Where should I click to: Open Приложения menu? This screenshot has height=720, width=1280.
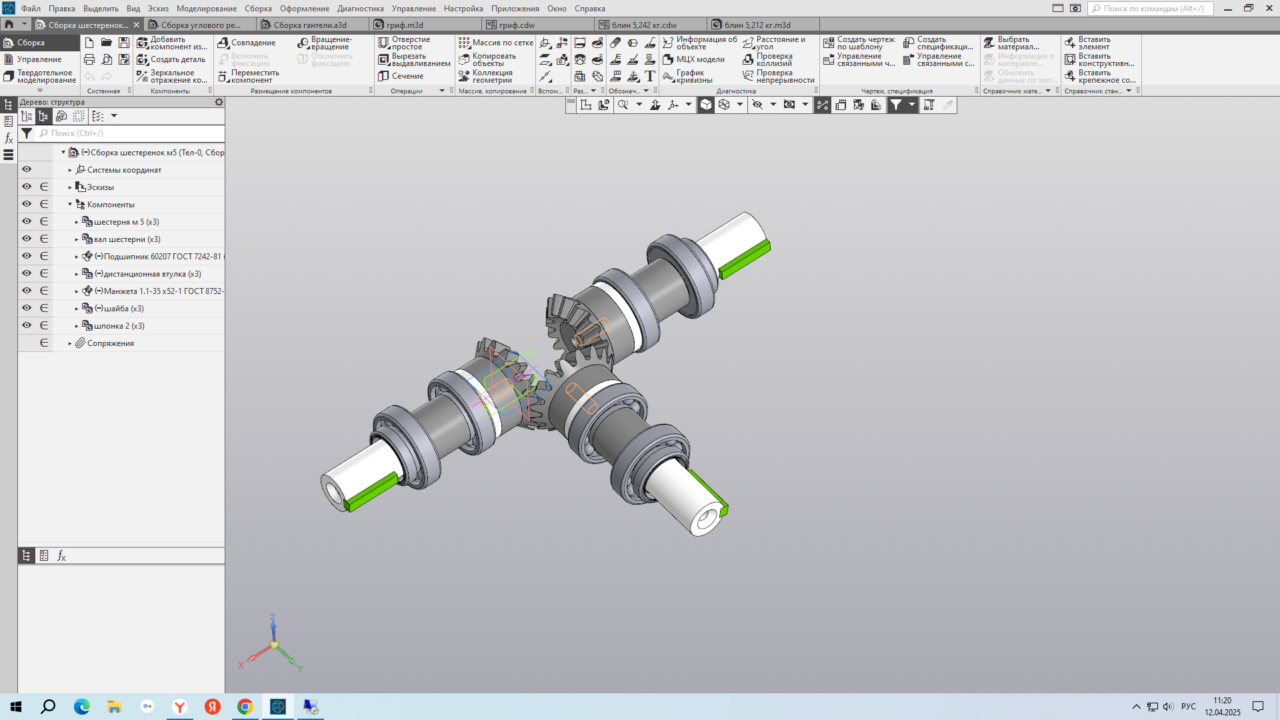(x=515, y=8)
